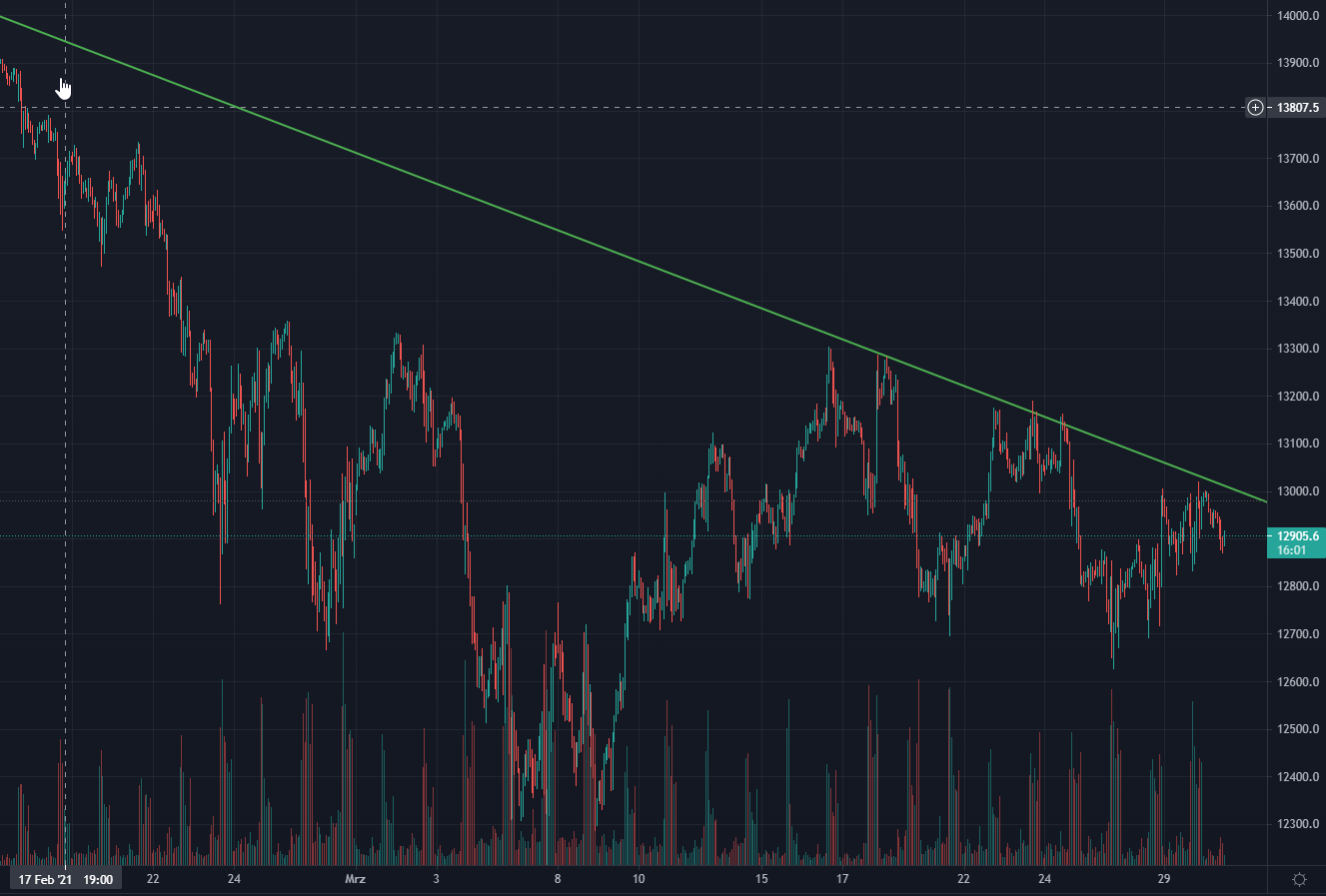Click the 13000.0 price scale label
Screen dimensions: 1326x896
[x=1298, y=491]
